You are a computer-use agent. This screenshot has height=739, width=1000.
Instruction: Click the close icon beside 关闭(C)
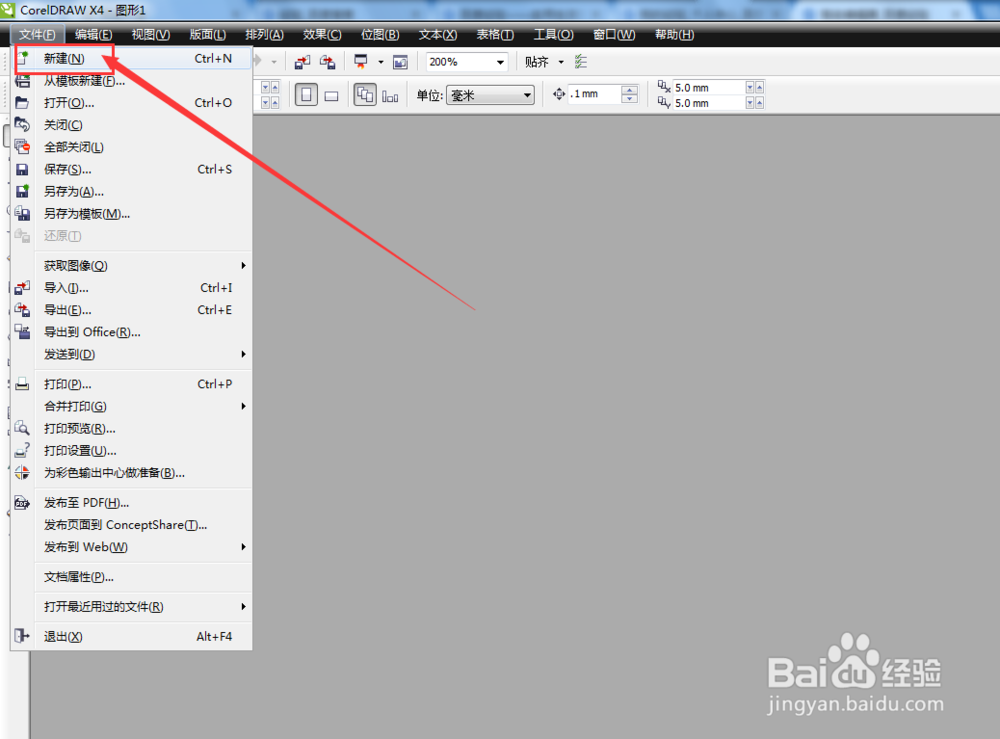pyautogui.click(x=22, y=125)
